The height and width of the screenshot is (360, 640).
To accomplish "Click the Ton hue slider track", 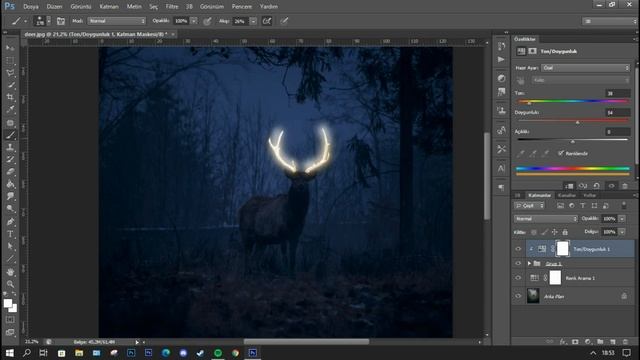I will tap(573, 101).
